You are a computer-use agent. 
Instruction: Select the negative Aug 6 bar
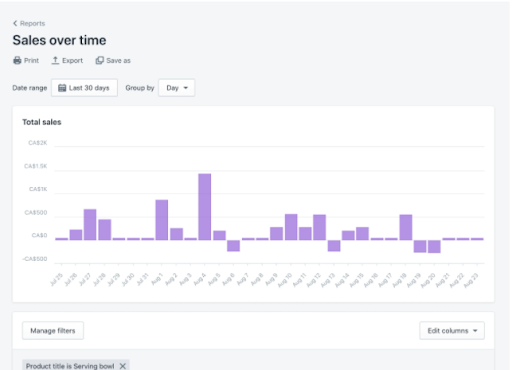coord(233,246)
